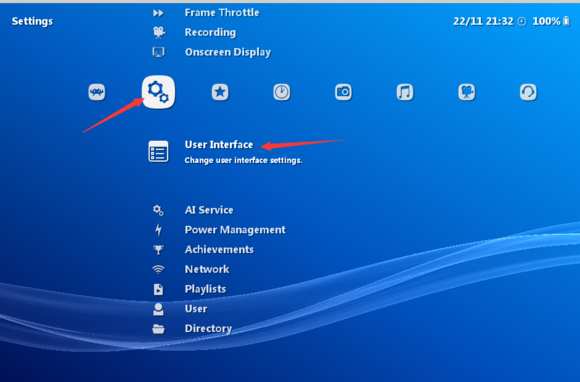
Task: Select the User Interface entry
Action: pos(219,145)
